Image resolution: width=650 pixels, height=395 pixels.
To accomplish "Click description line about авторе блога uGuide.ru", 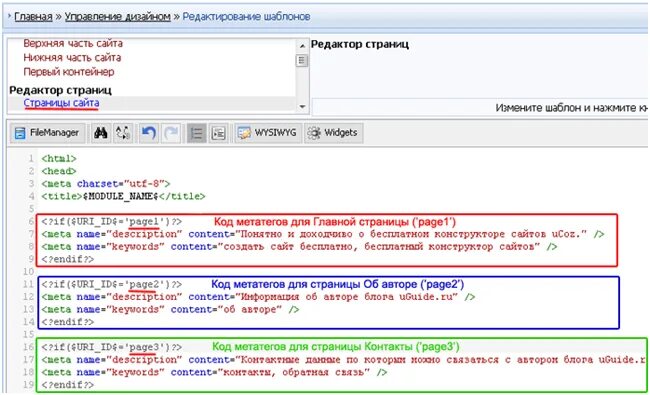I will 258,297.
